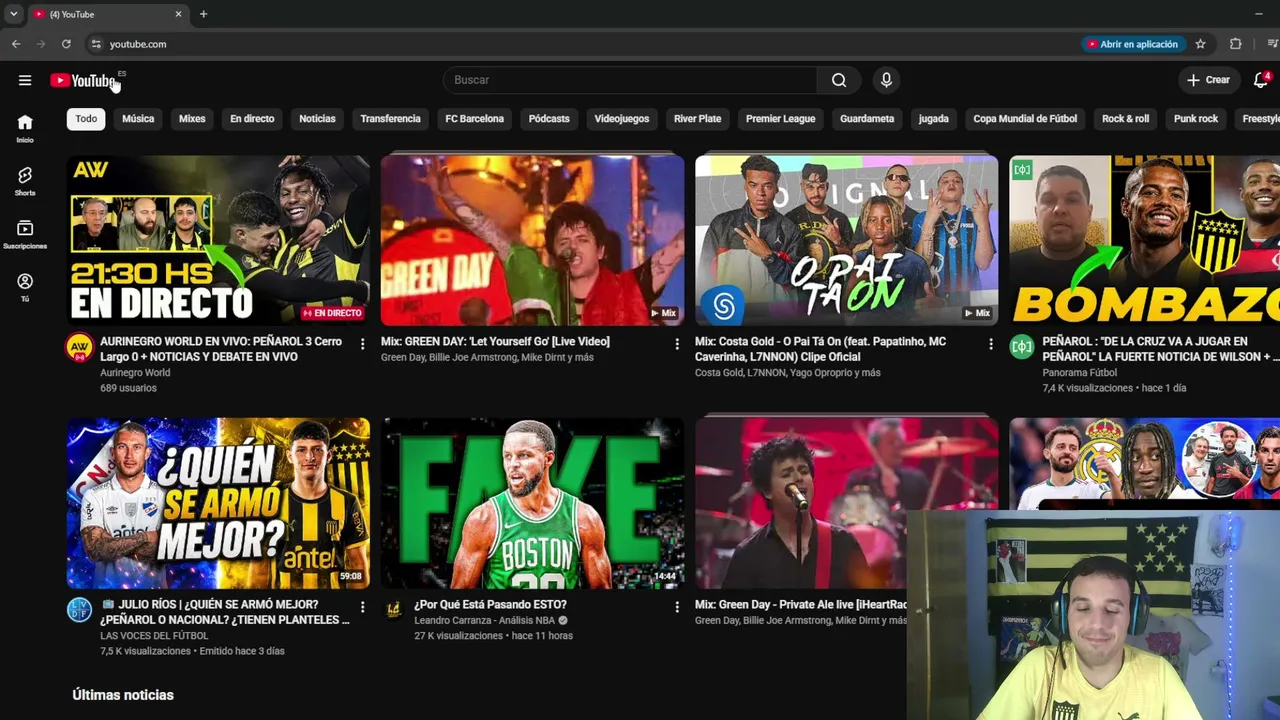Image resolution: width=1280 pixels, height=720 pixels.
Task: Click into the Buscar search field
Action: (630, 80)
